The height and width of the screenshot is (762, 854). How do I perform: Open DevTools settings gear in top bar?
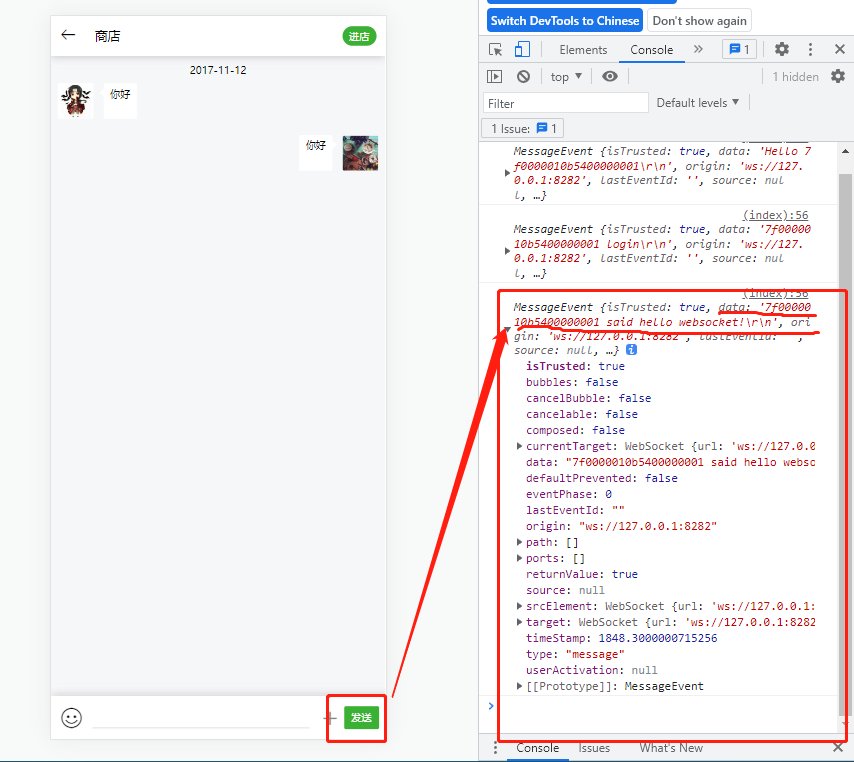pyautogui.click(x=782, y=50)
